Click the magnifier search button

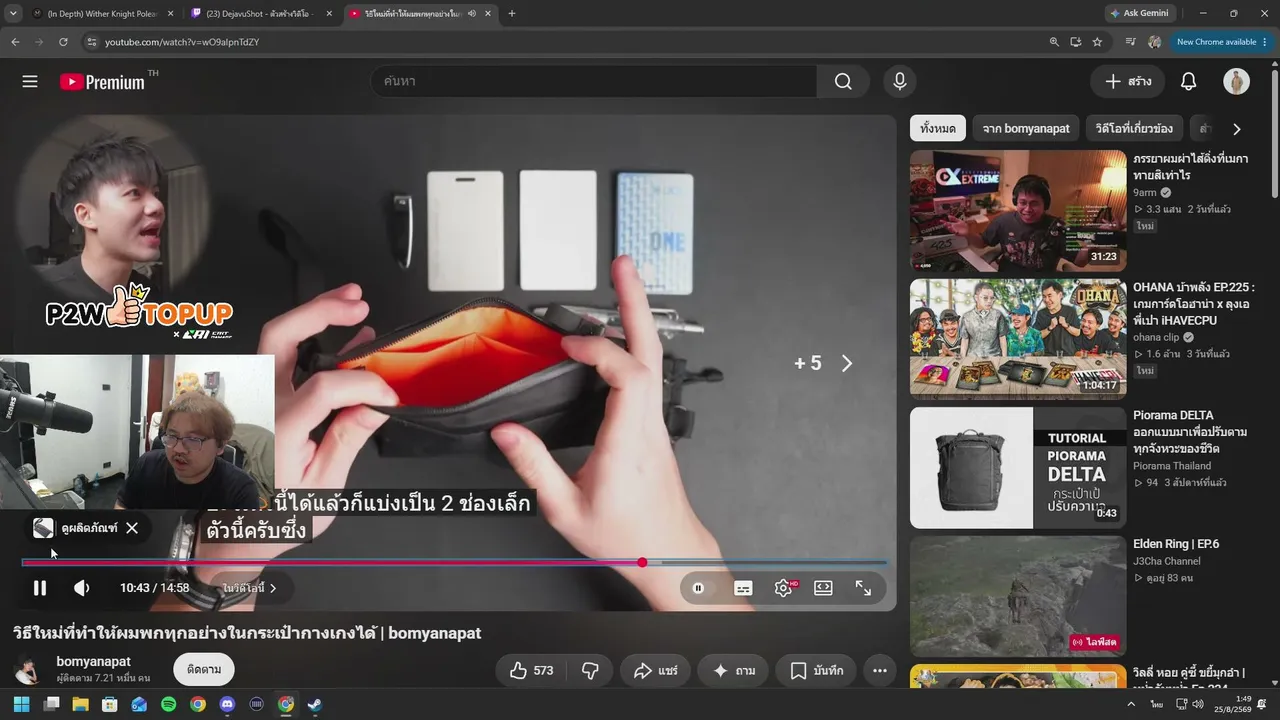point(843,82)
